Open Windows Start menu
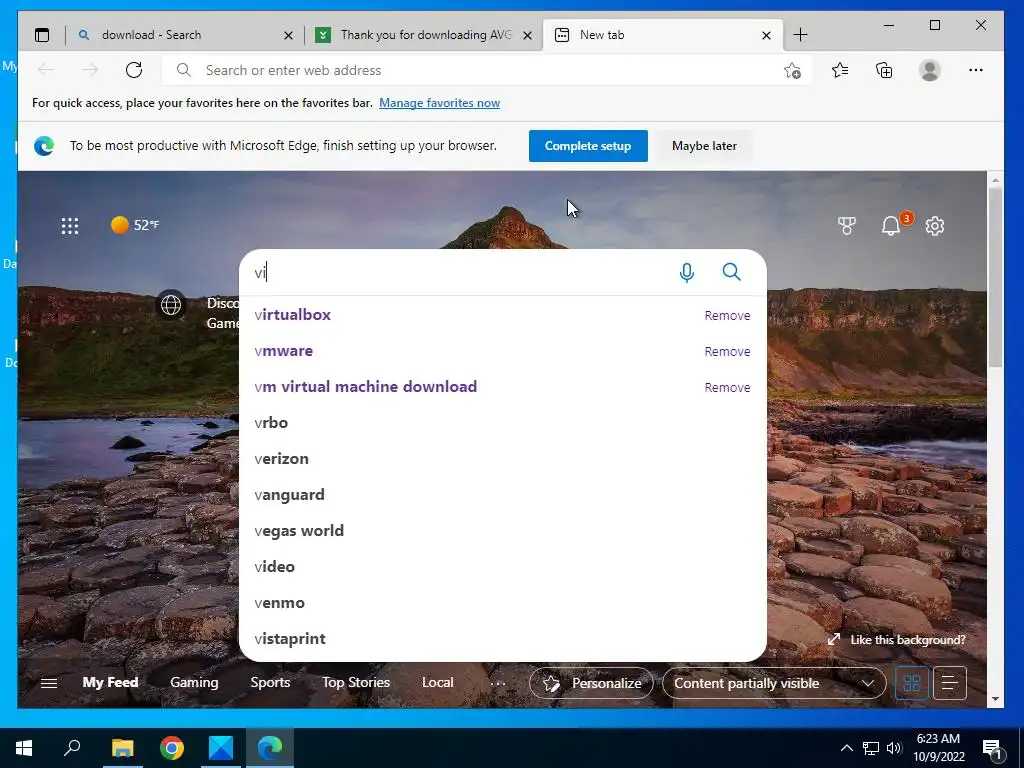 coord(24,748)
